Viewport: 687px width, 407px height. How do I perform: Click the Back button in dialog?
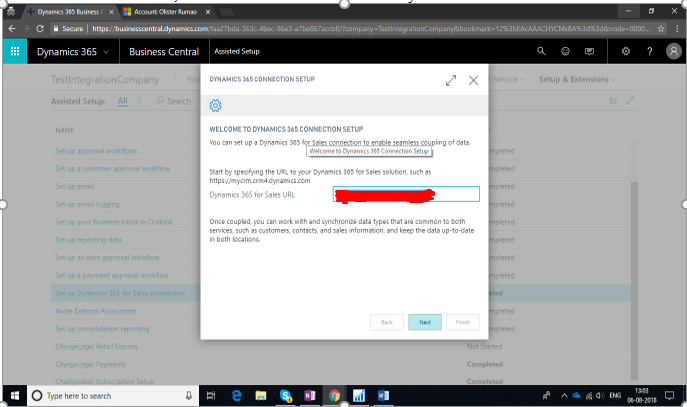coord(386,322)
